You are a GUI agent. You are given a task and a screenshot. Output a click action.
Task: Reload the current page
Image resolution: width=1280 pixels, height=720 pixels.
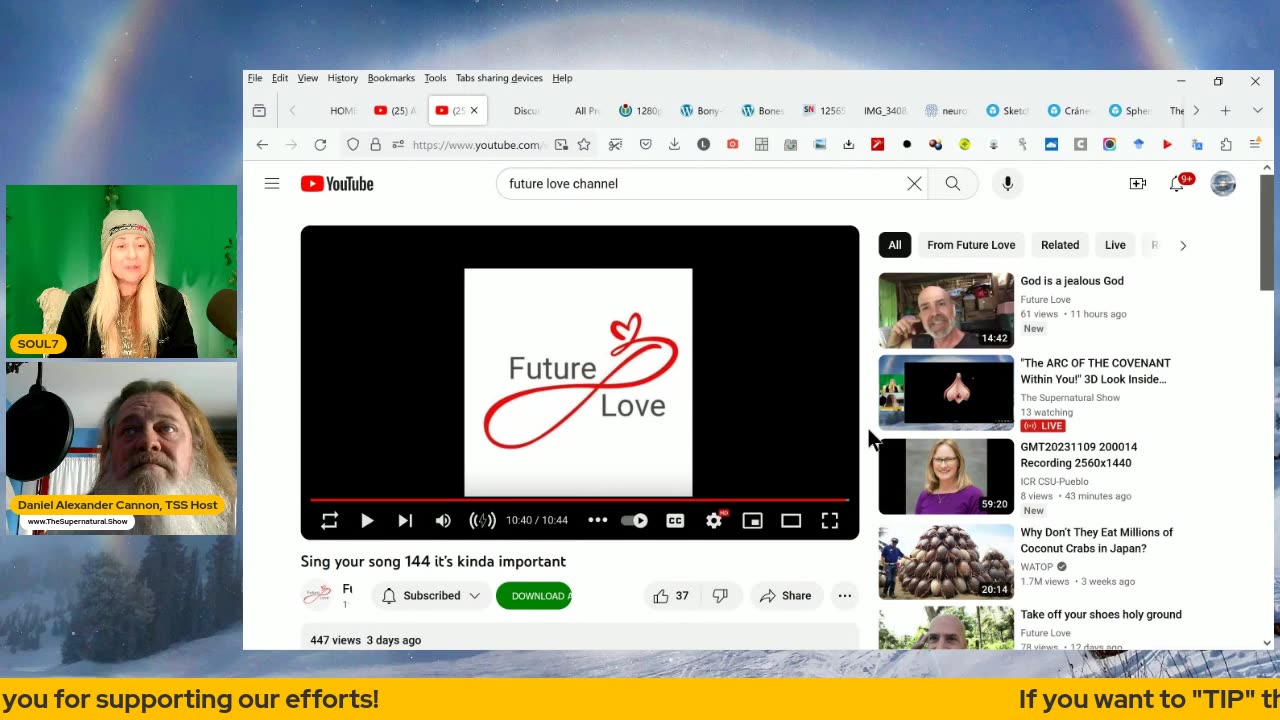click(x=320, y=145)
